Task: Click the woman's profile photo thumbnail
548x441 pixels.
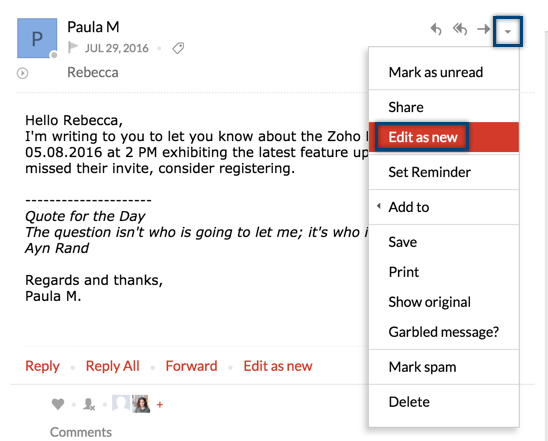Action: click(x=141, y=404)
